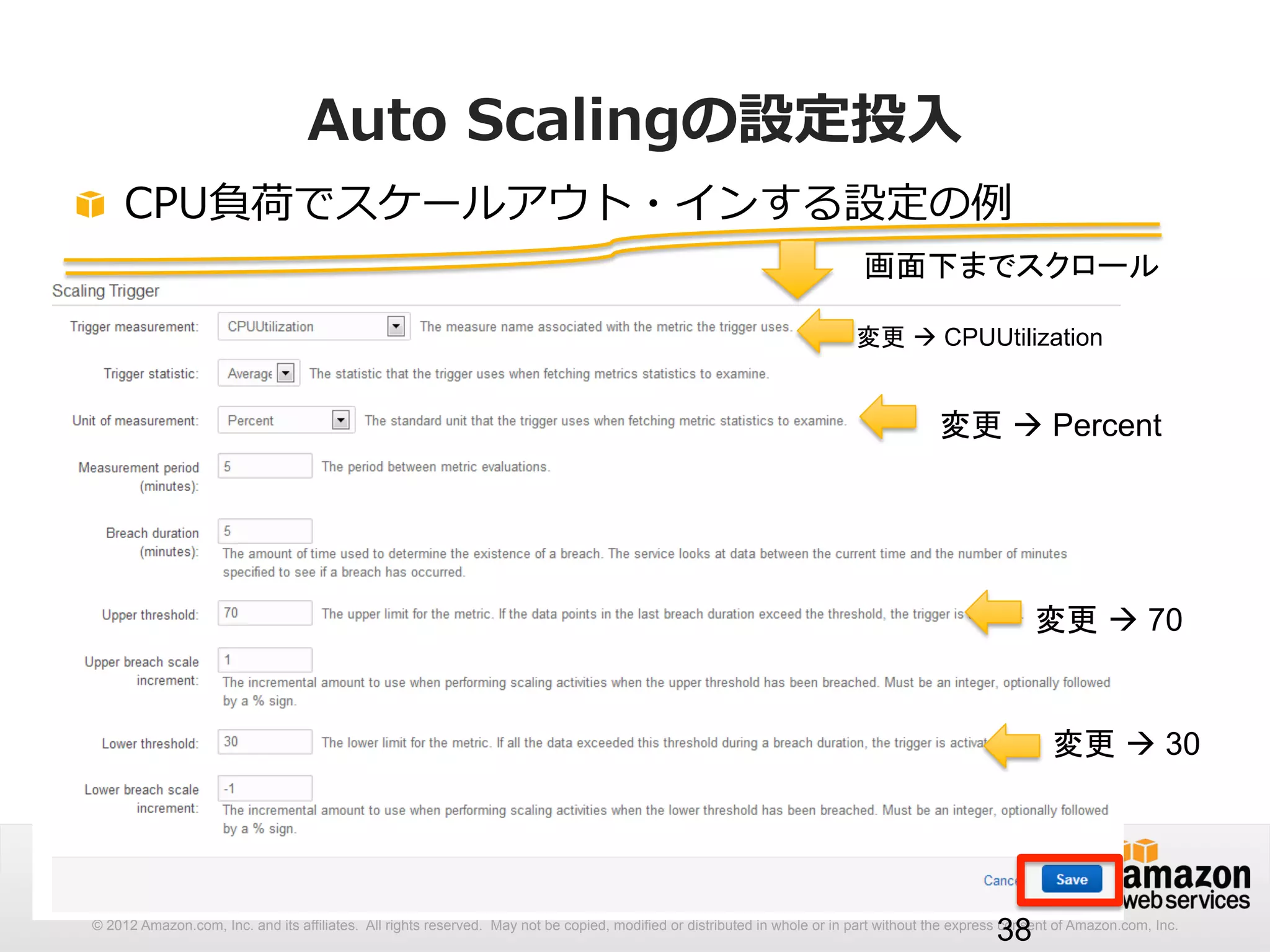
Task: Click the Scaling Trigger section heading
Action: (x=105, y=291)
